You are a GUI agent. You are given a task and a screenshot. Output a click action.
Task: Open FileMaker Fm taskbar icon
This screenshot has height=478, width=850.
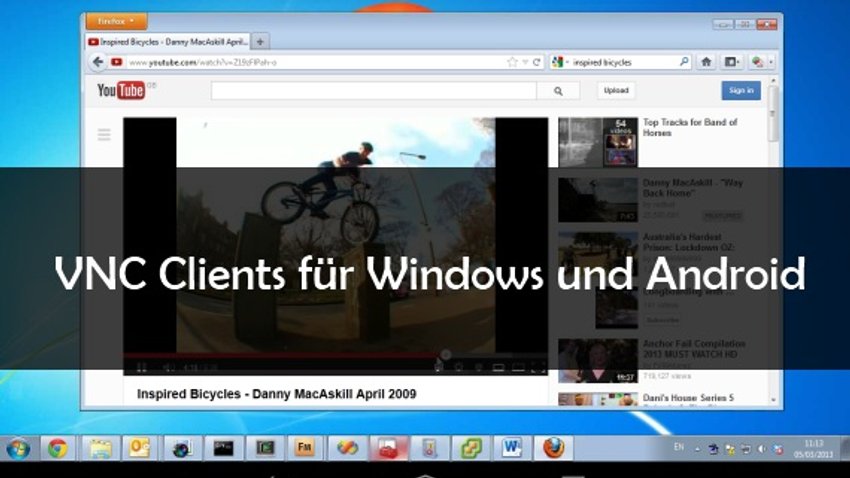(x=305, y=449)
